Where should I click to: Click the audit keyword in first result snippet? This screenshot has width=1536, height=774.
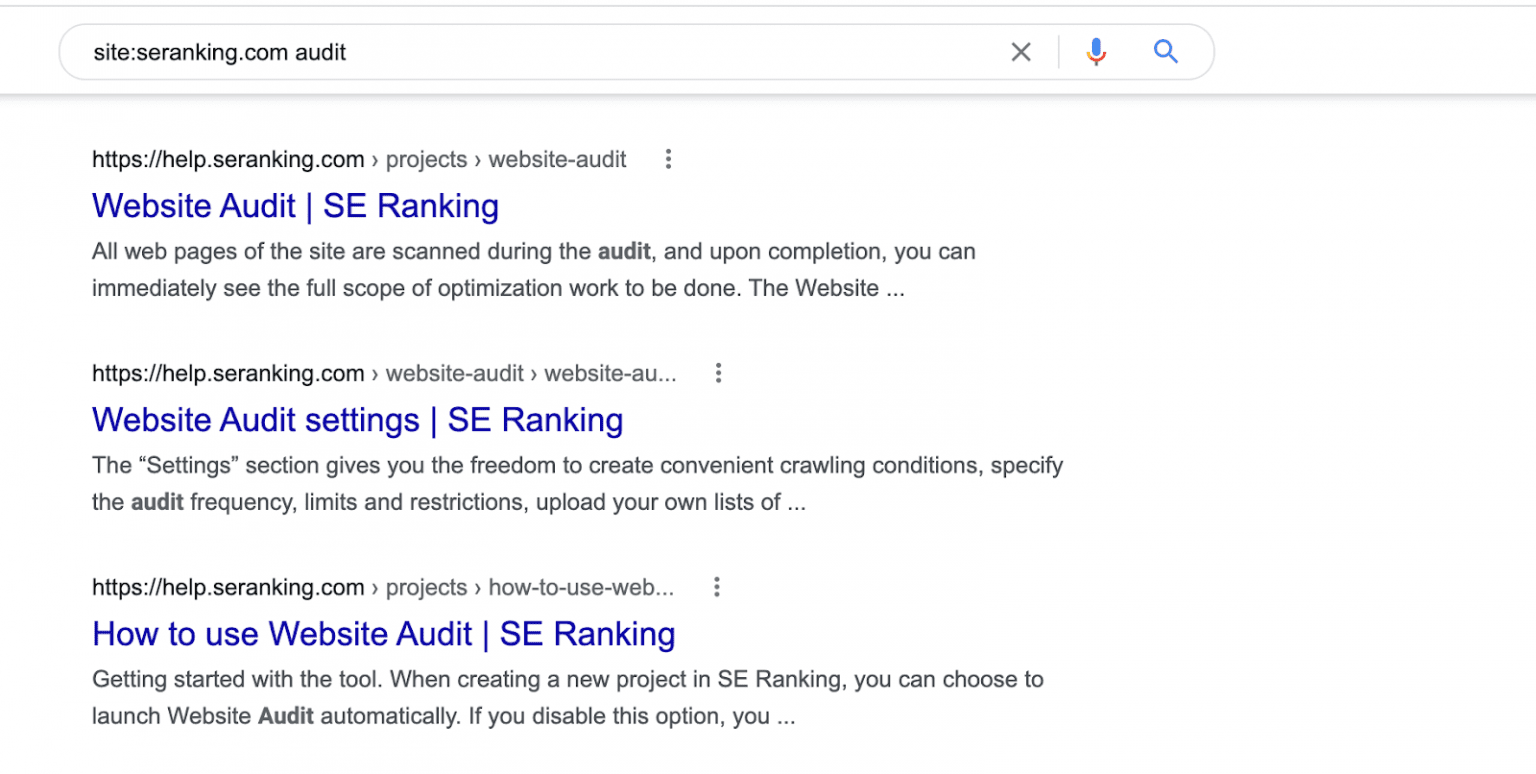[624, 251]
